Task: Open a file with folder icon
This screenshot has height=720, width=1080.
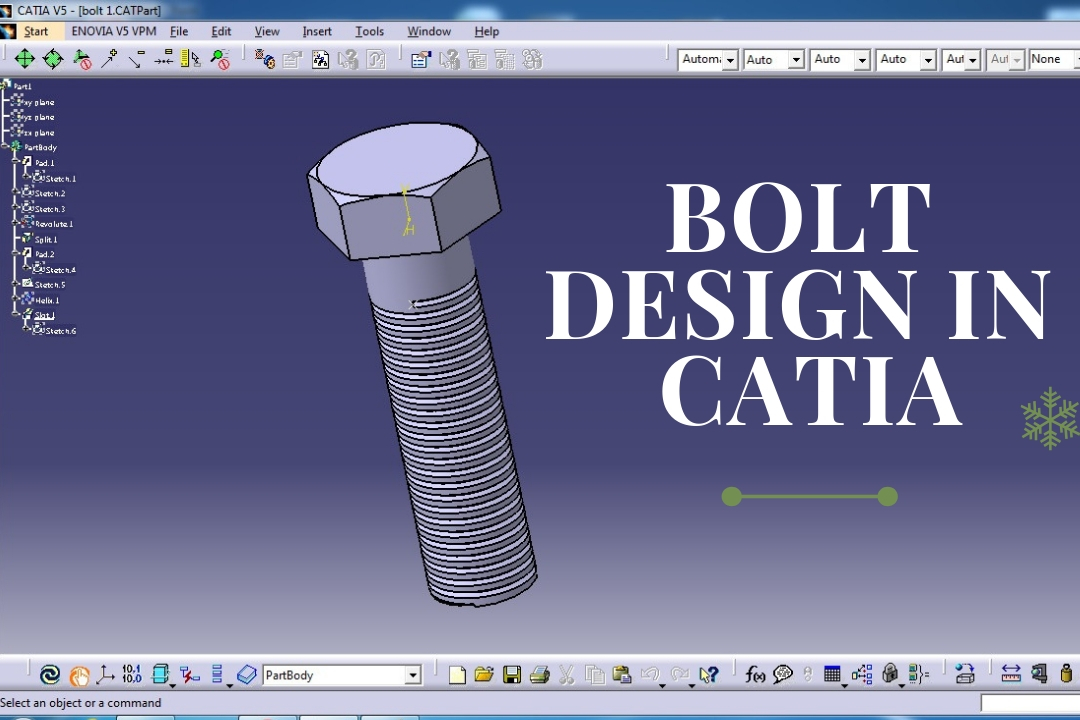Action: pos(484,674)
